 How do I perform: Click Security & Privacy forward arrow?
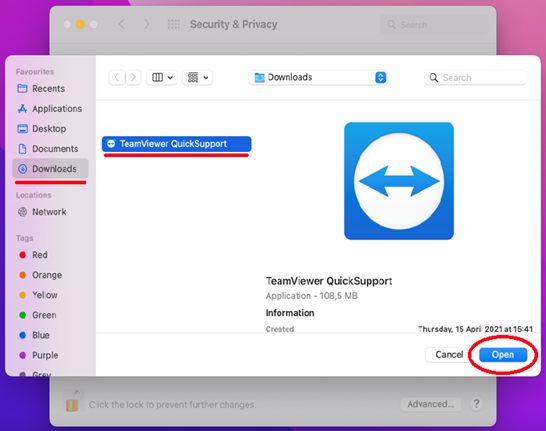point(147,24)
